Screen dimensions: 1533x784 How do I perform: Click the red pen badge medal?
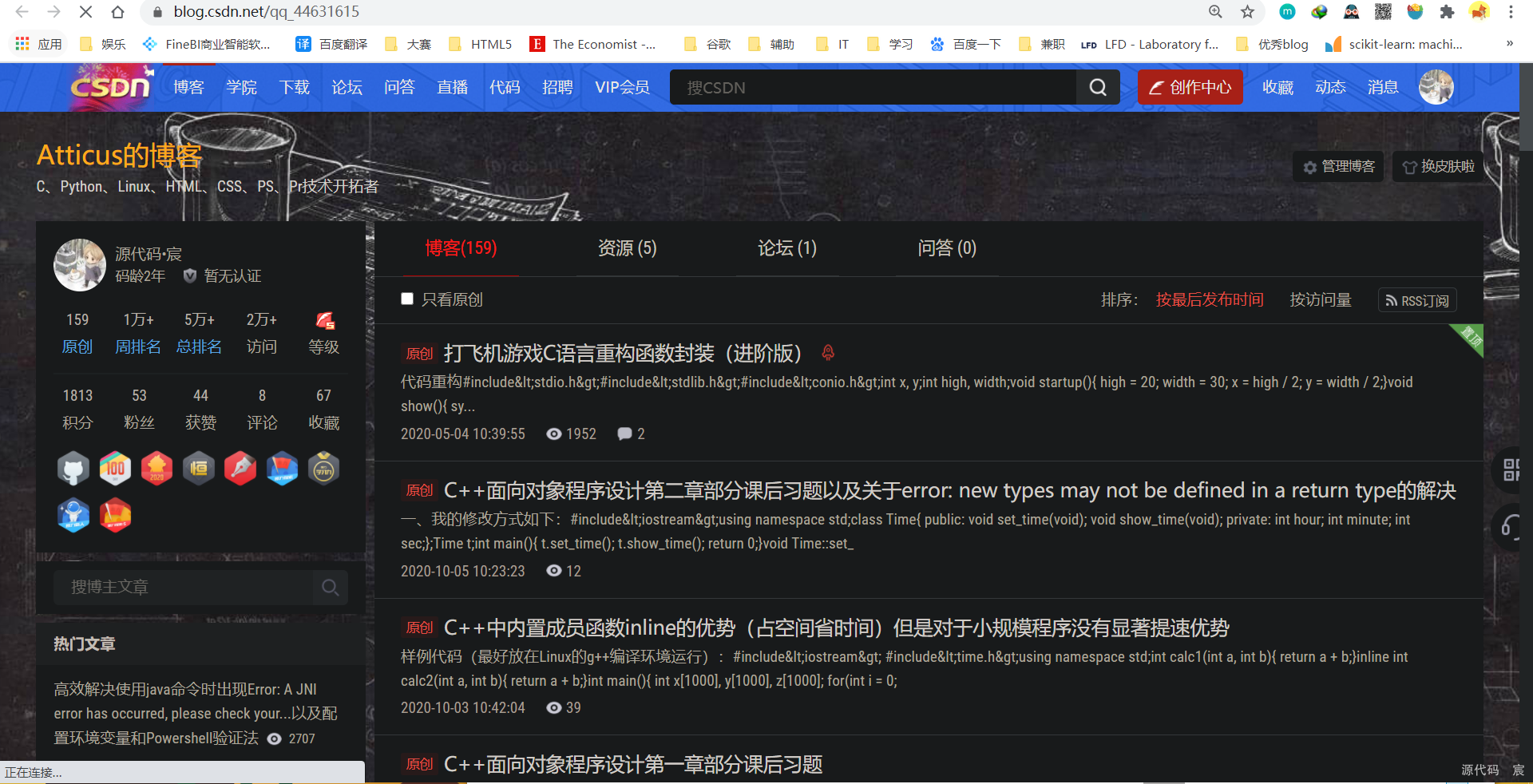pos(240,469)
